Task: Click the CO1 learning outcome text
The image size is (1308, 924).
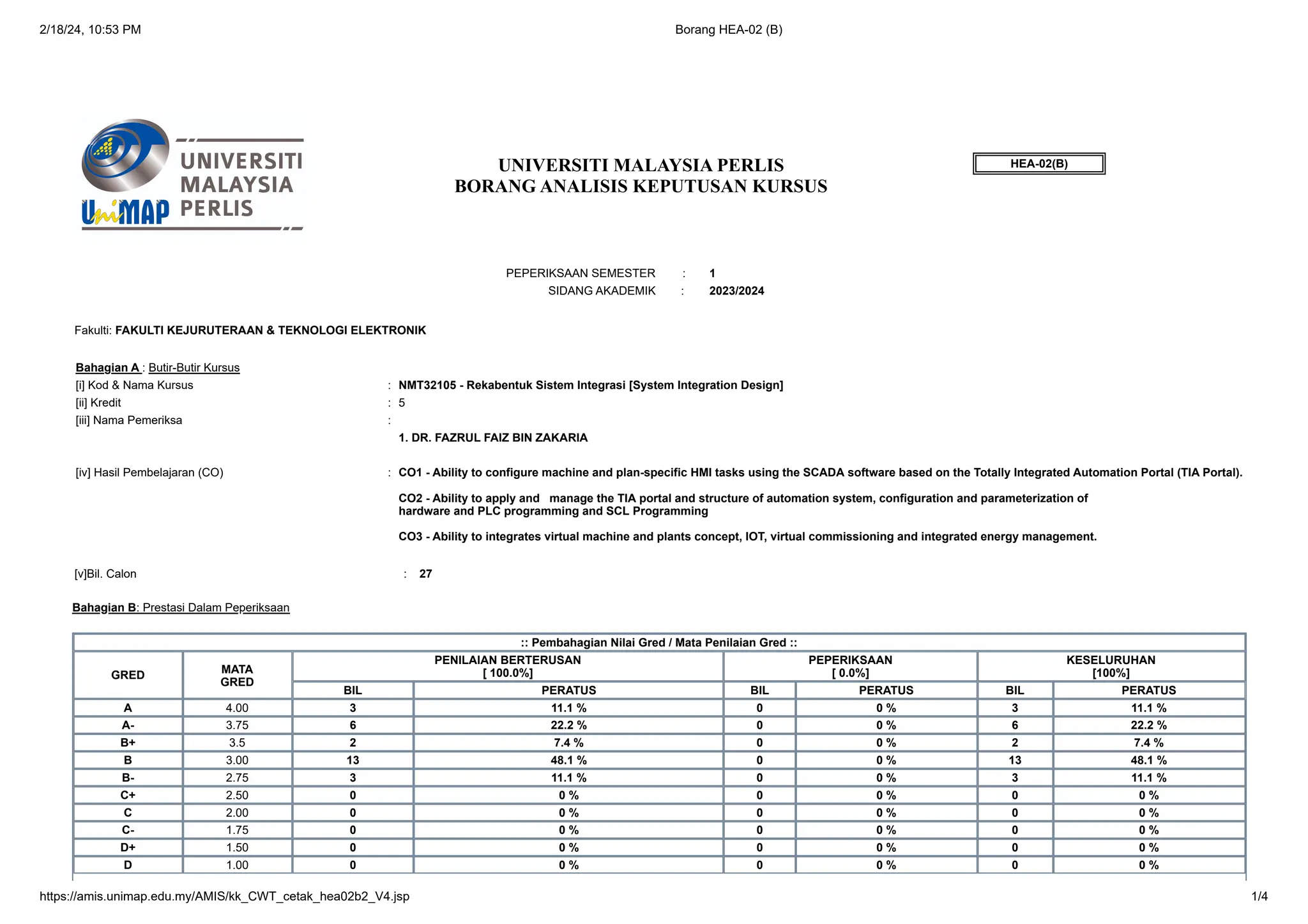Action: [x=820, y=473]
